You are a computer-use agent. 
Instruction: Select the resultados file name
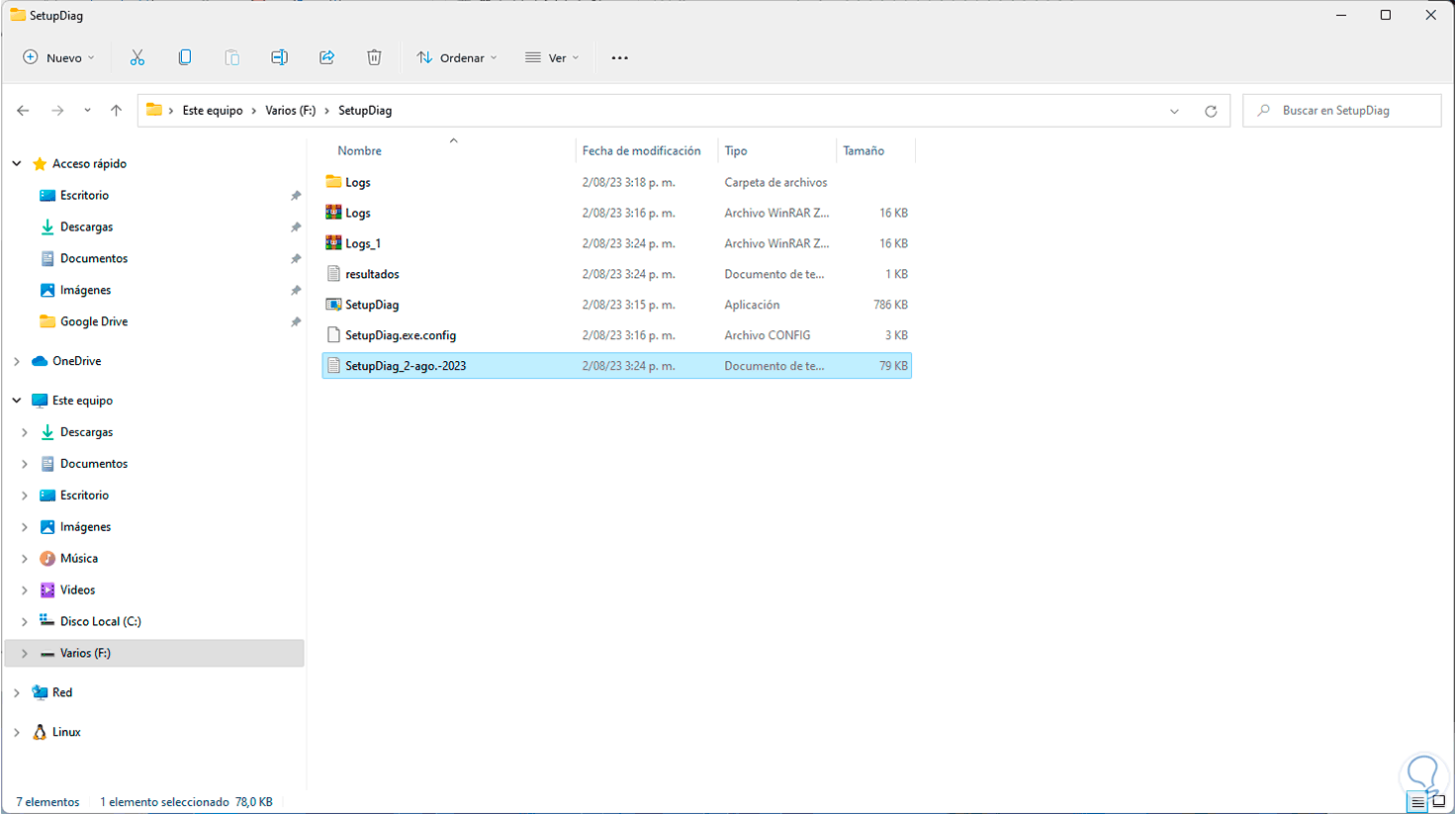[372, 274]
